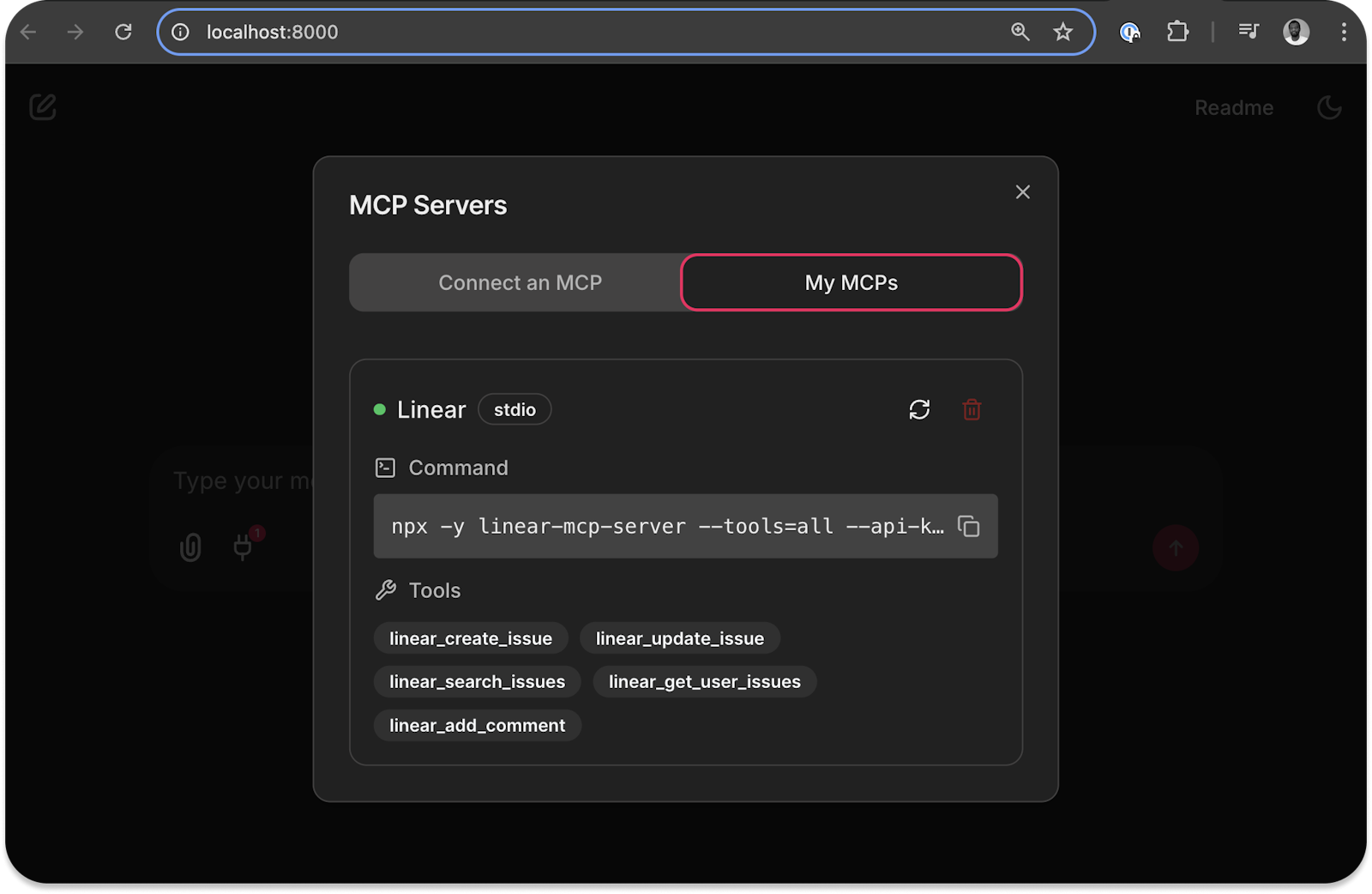Open a new chat with the compose icon

click(42, 107)
